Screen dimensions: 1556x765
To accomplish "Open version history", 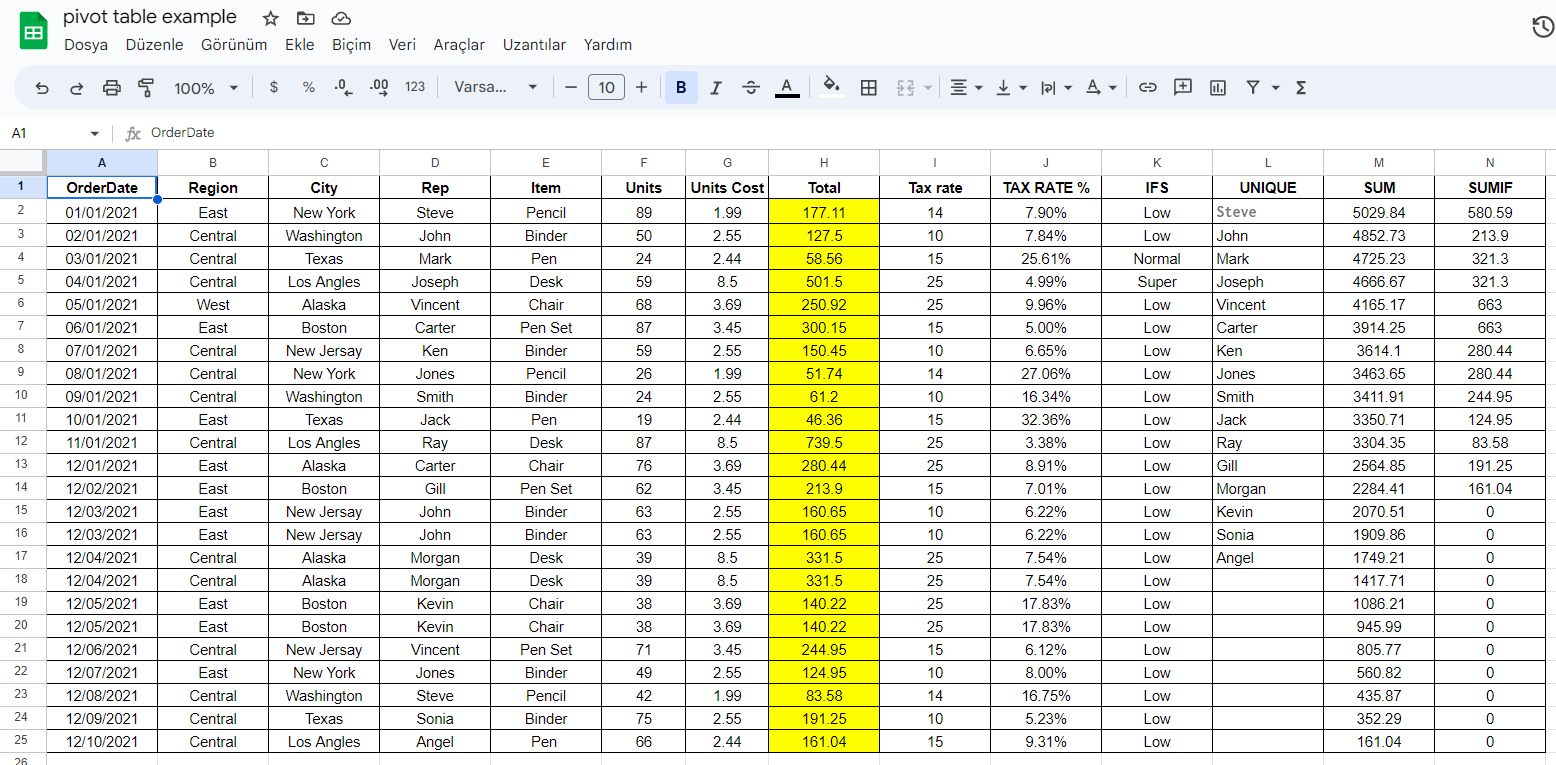I will click(1541, 28).
